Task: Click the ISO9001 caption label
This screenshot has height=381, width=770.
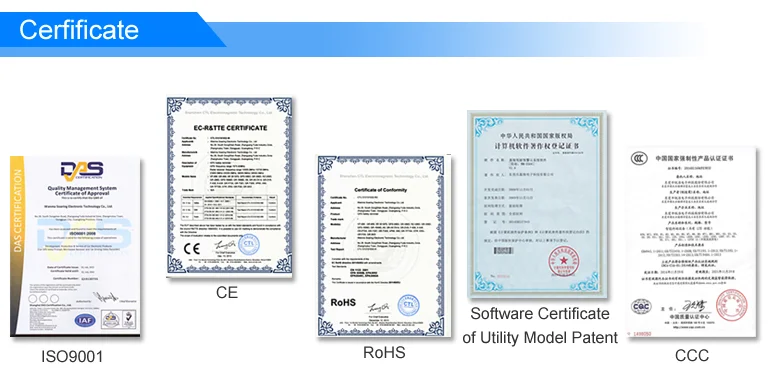Action: (x=72, y=356)
